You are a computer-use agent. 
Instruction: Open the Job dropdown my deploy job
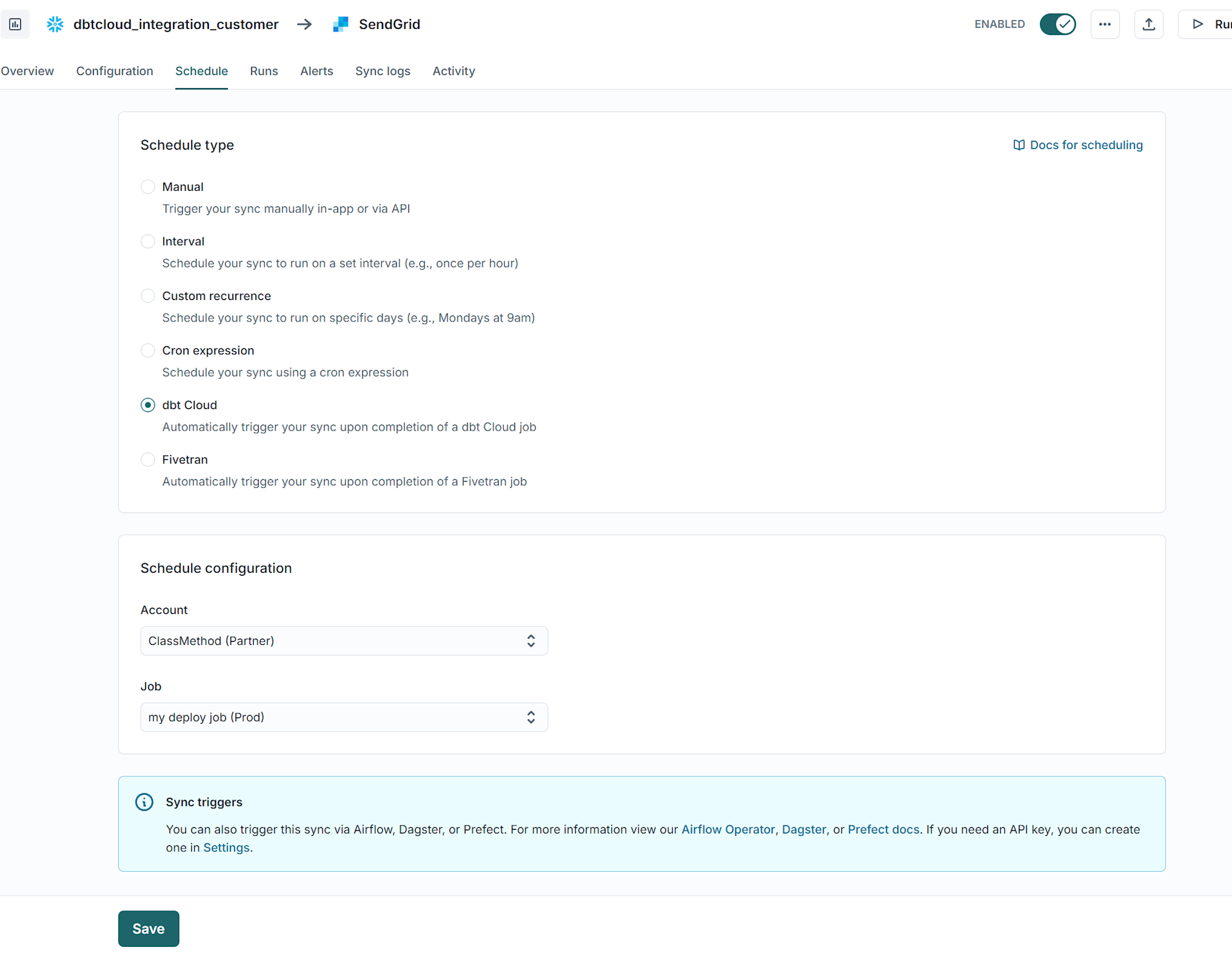344,717
